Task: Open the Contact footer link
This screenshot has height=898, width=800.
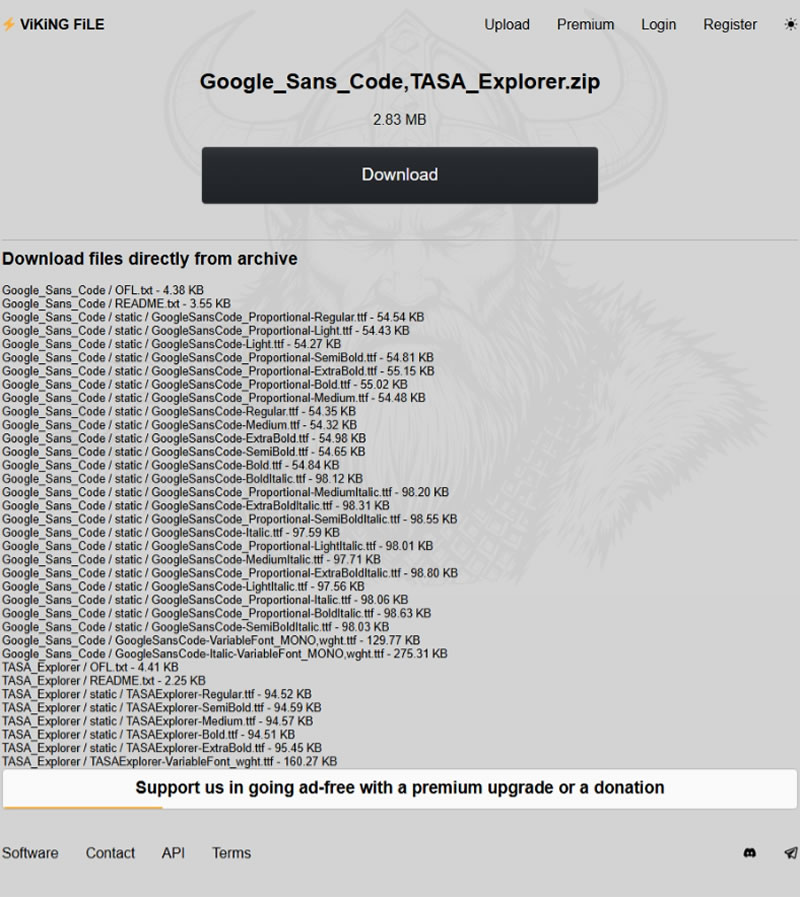Action: 110,853
